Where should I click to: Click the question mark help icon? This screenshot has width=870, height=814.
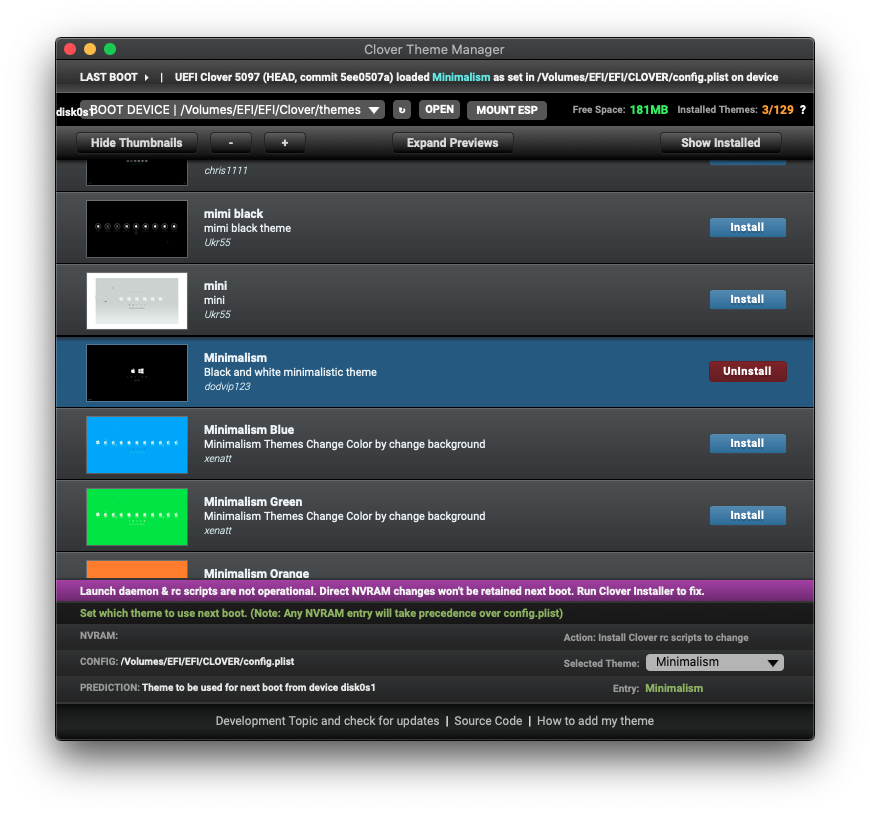(802, 110)
